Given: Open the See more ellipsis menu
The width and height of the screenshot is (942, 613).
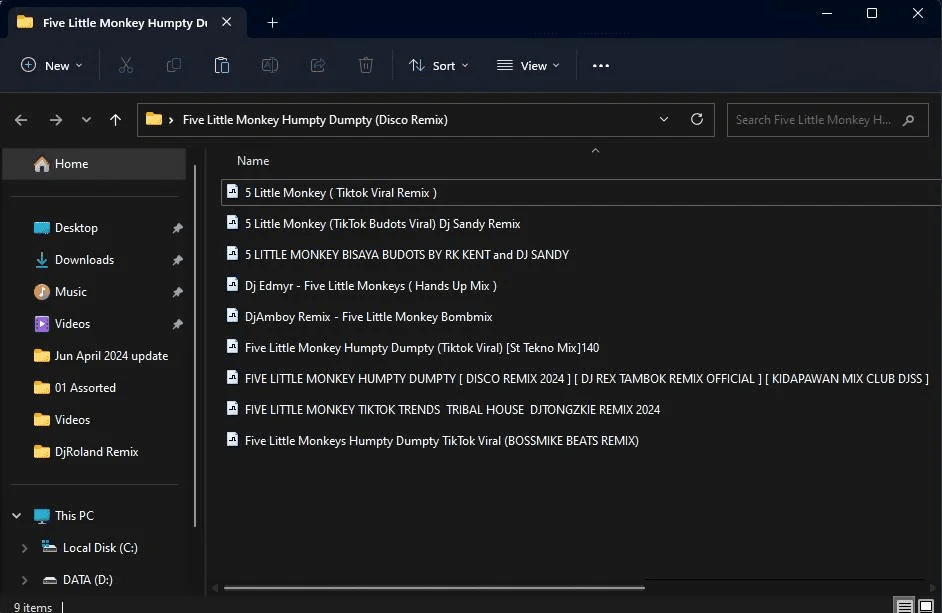Looking at the screenshot, I should click(601, 66).
